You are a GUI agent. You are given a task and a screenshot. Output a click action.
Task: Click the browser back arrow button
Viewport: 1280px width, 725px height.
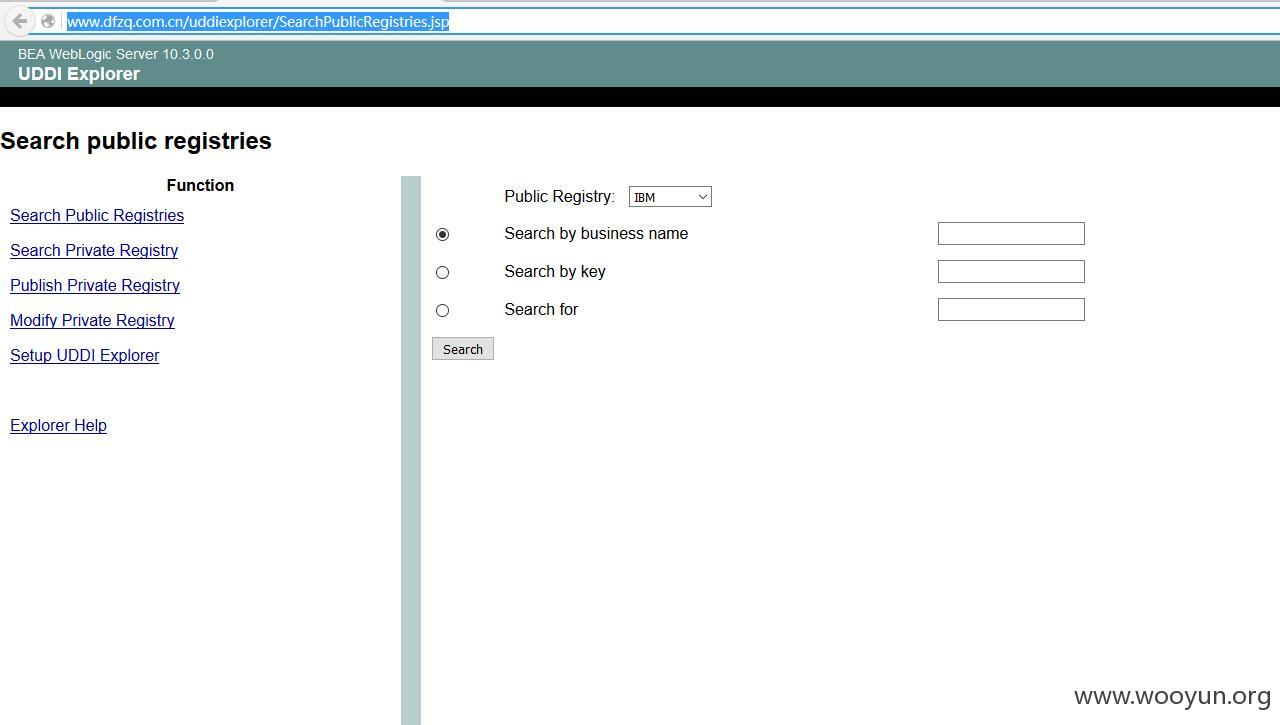point(20,21)
